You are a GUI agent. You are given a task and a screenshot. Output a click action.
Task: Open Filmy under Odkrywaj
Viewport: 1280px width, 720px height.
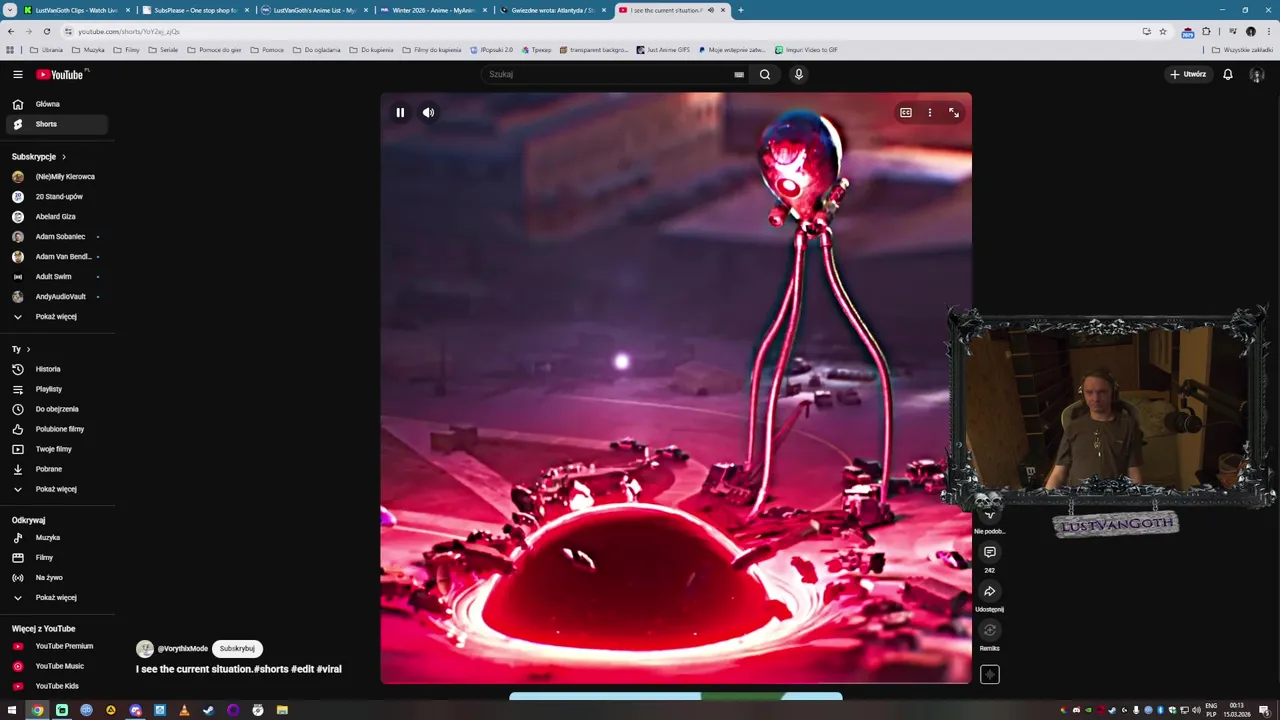57,558
